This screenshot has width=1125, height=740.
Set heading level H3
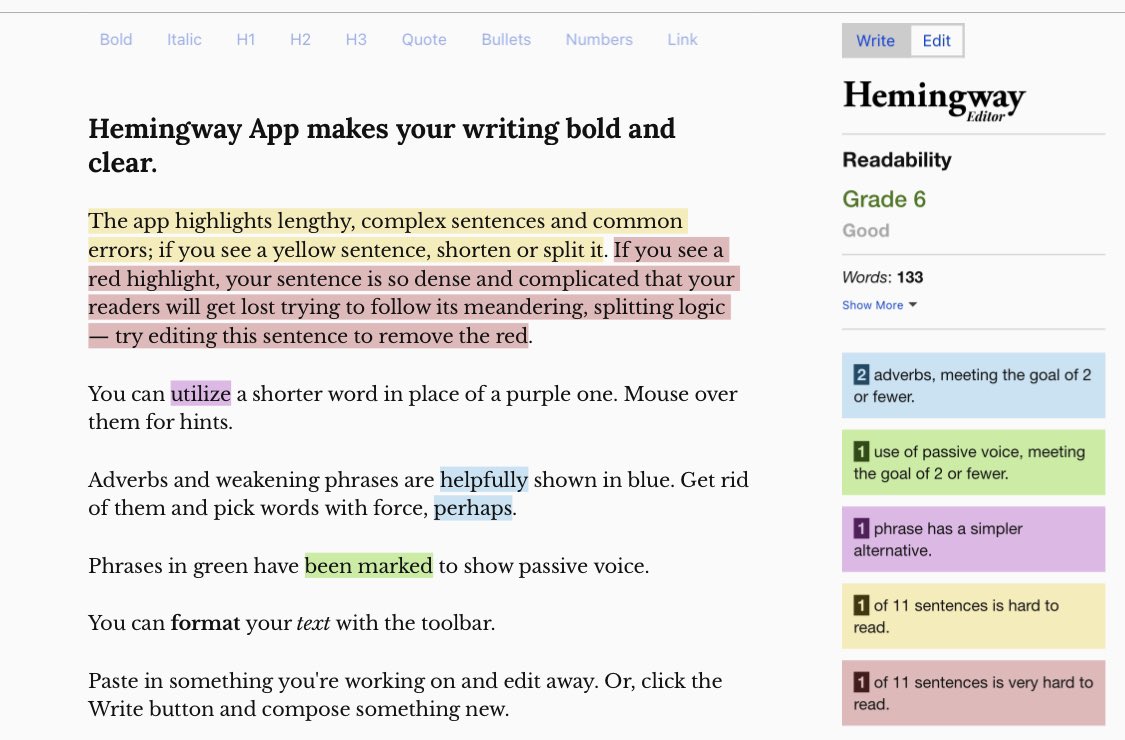pos(356,39)
